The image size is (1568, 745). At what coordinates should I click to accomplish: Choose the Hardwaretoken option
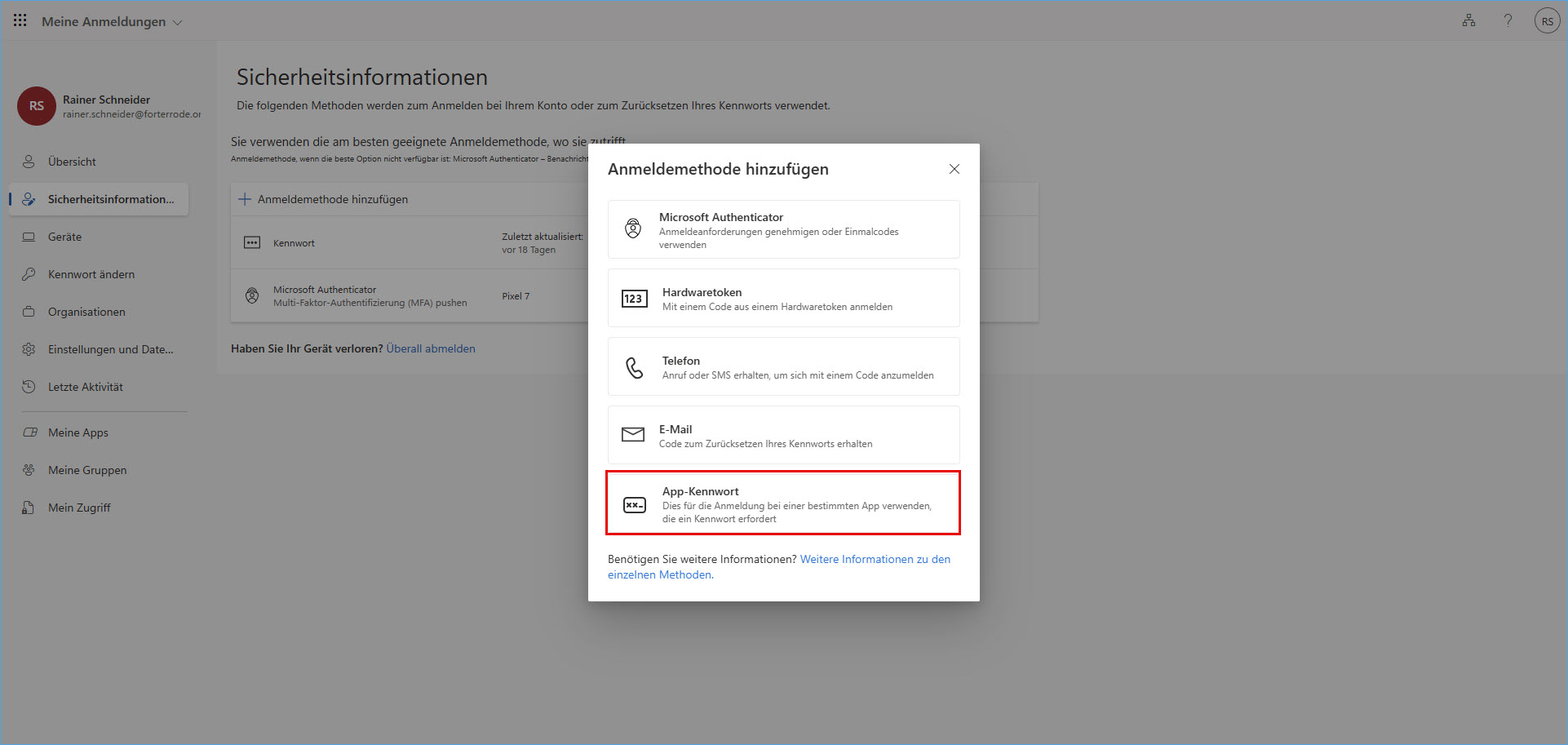click(784, 298)
